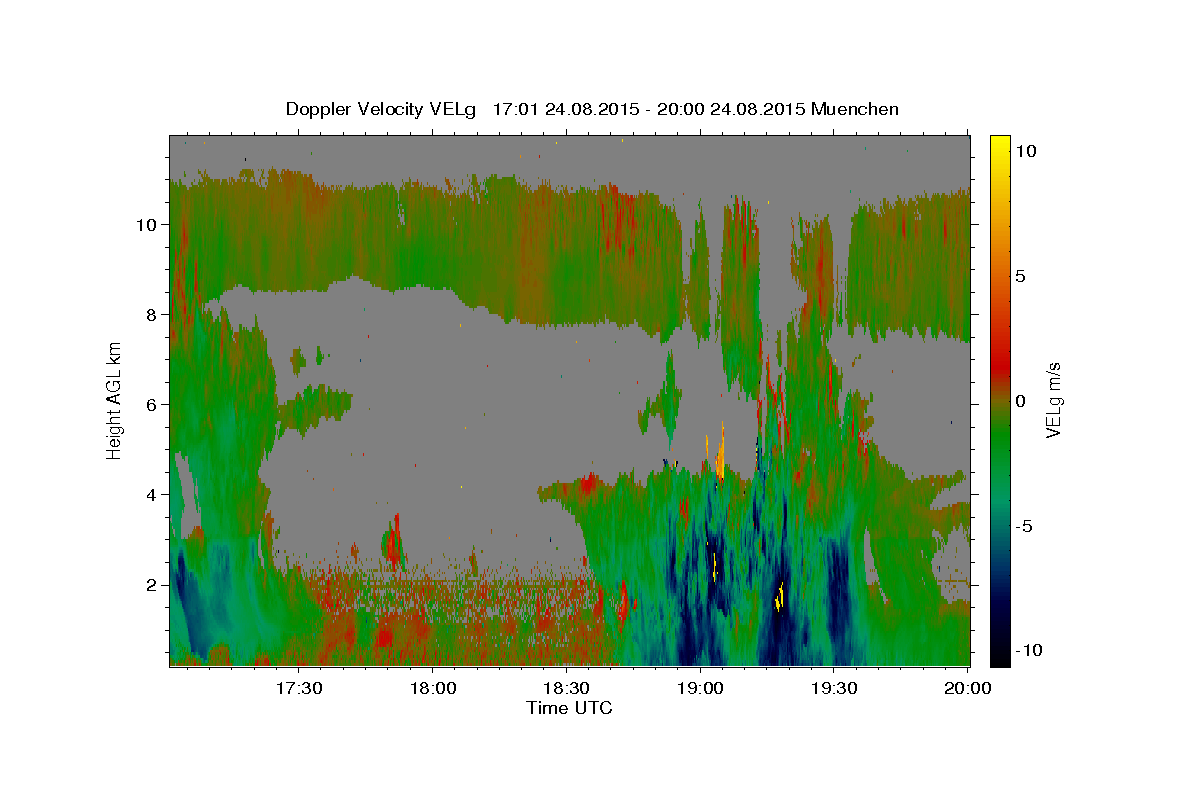Click the 'VELg m/s' colorbar label
1200x800 pixels.
click(x=1053, y=400)
